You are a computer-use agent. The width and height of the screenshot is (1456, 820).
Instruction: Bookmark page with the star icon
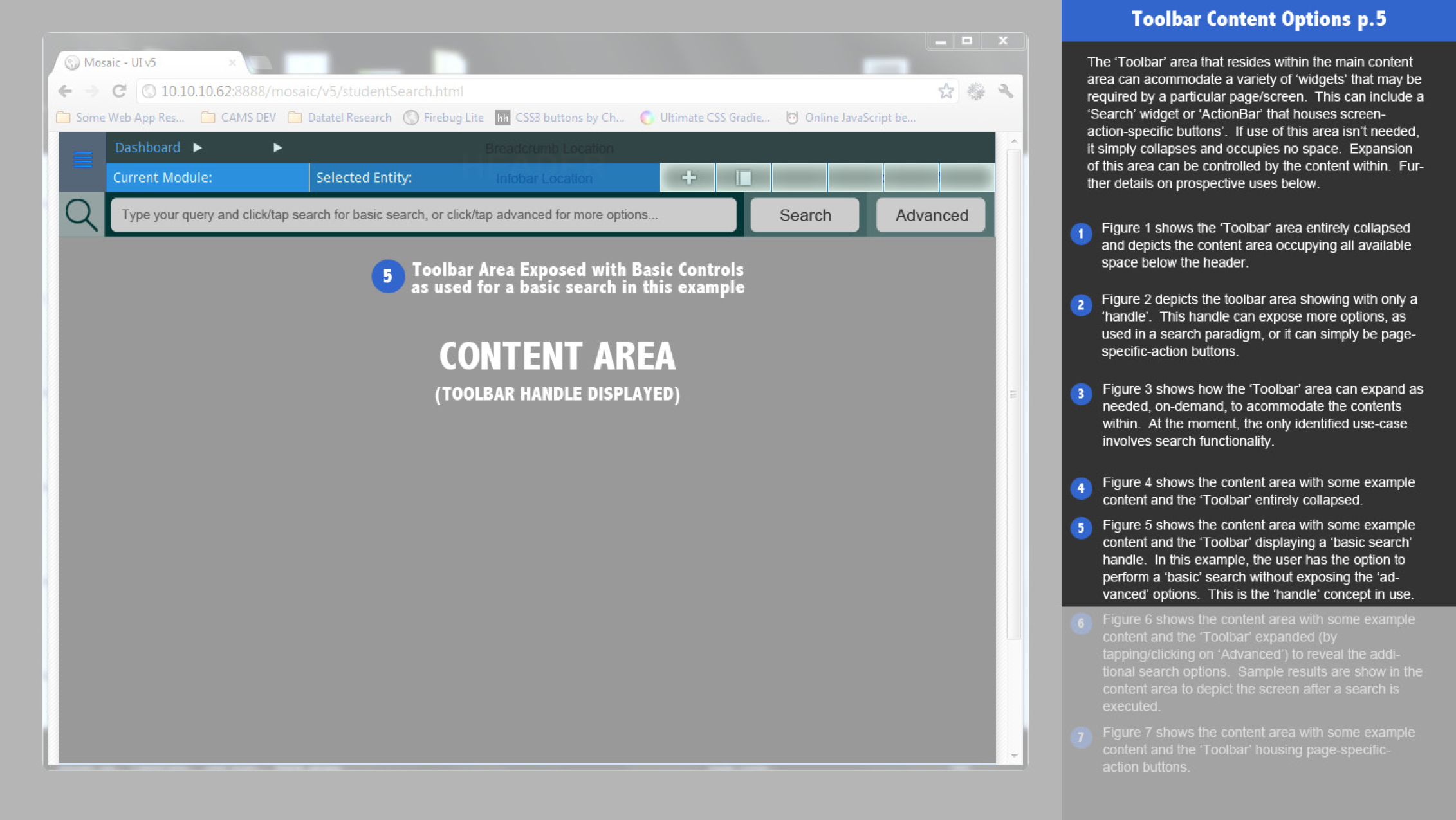tap(945, 91)
